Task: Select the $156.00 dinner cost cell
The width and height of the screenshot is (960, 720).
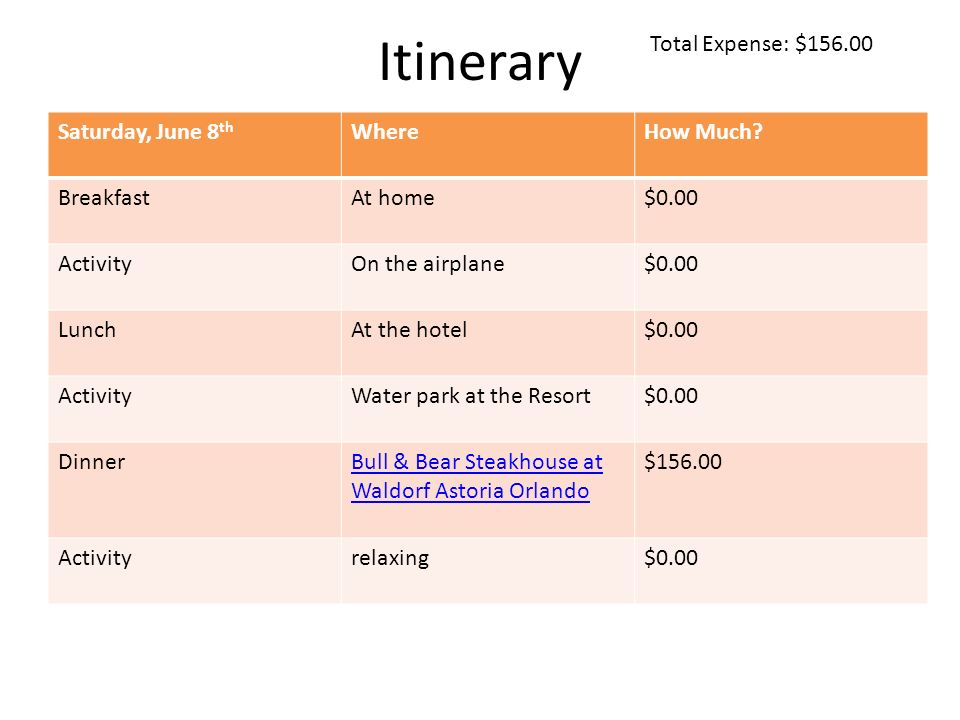Action: [x=781, y=489]
